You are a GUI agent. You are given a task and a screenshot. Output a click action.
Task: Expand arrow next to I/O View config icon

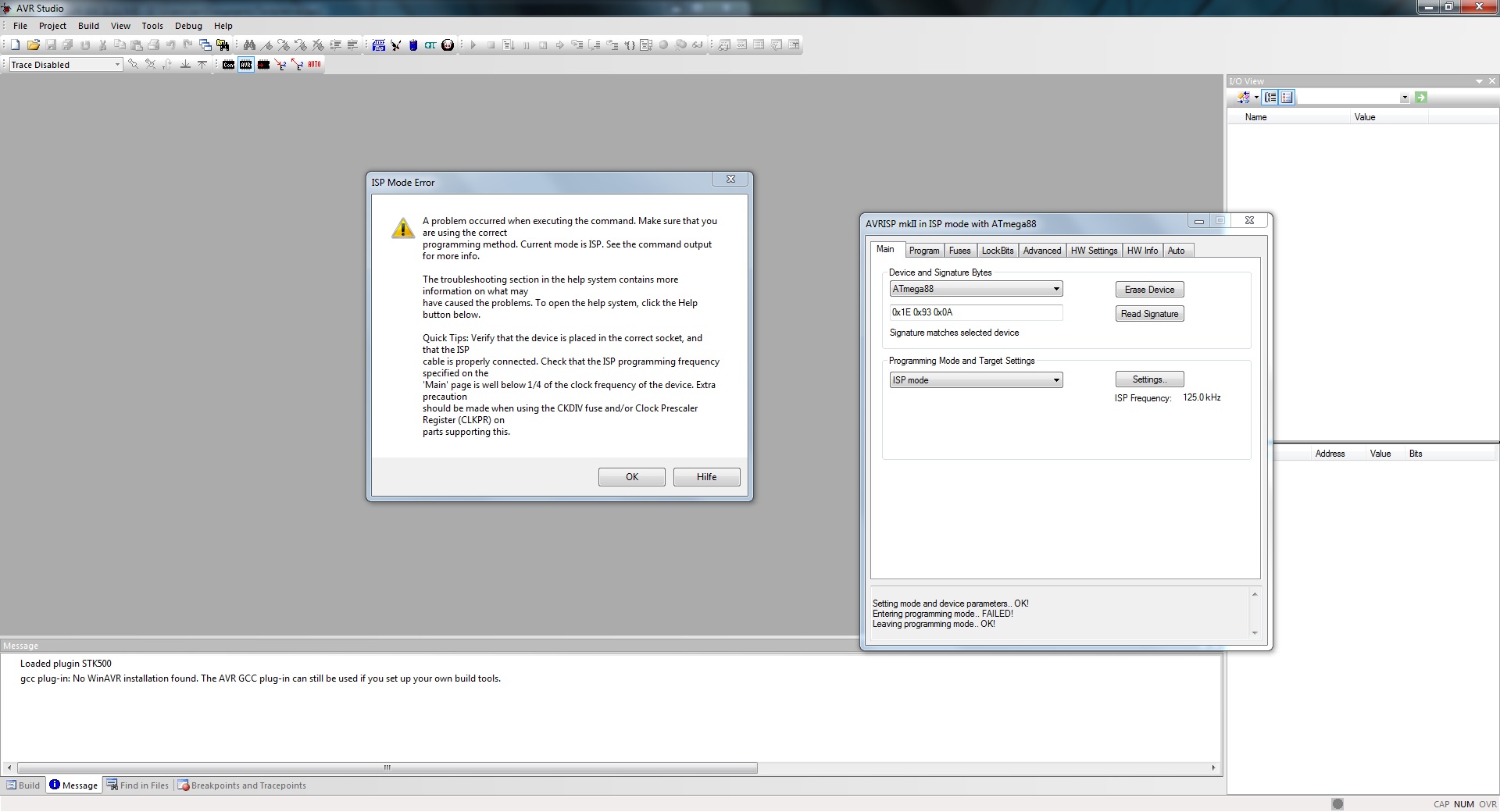click(1256, 98)
